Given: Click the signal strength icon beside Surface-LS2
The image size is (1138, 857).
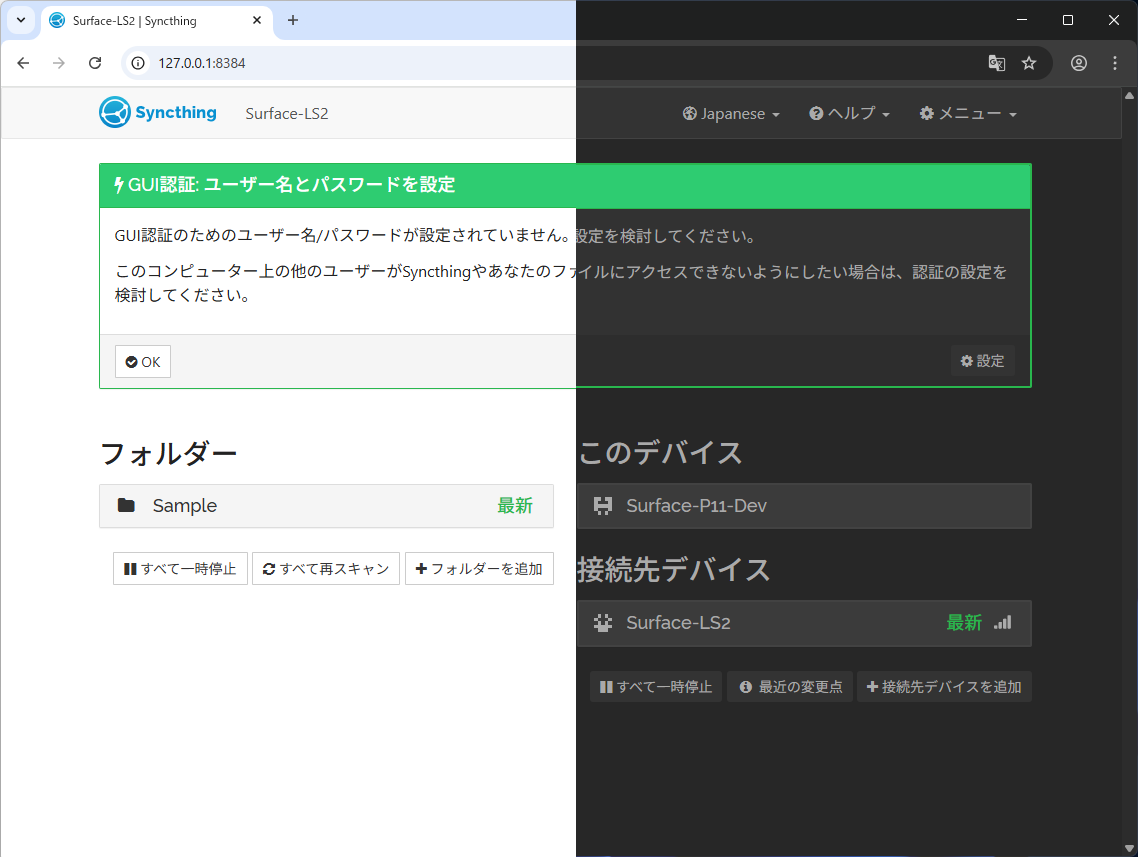Looking at the screenshot, I should (x=1003, y=622).
